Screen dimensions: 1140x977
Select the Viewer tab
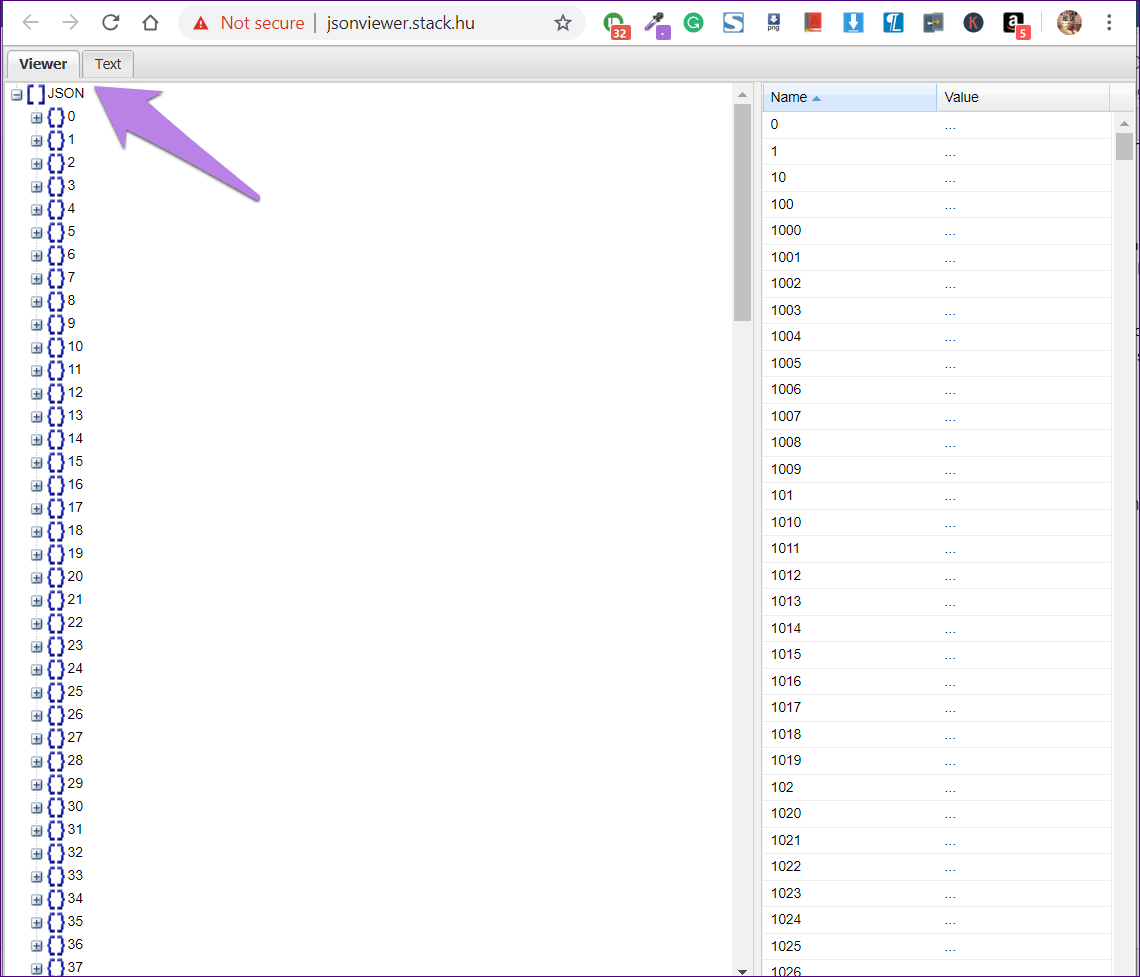click(x=43, y=64)
